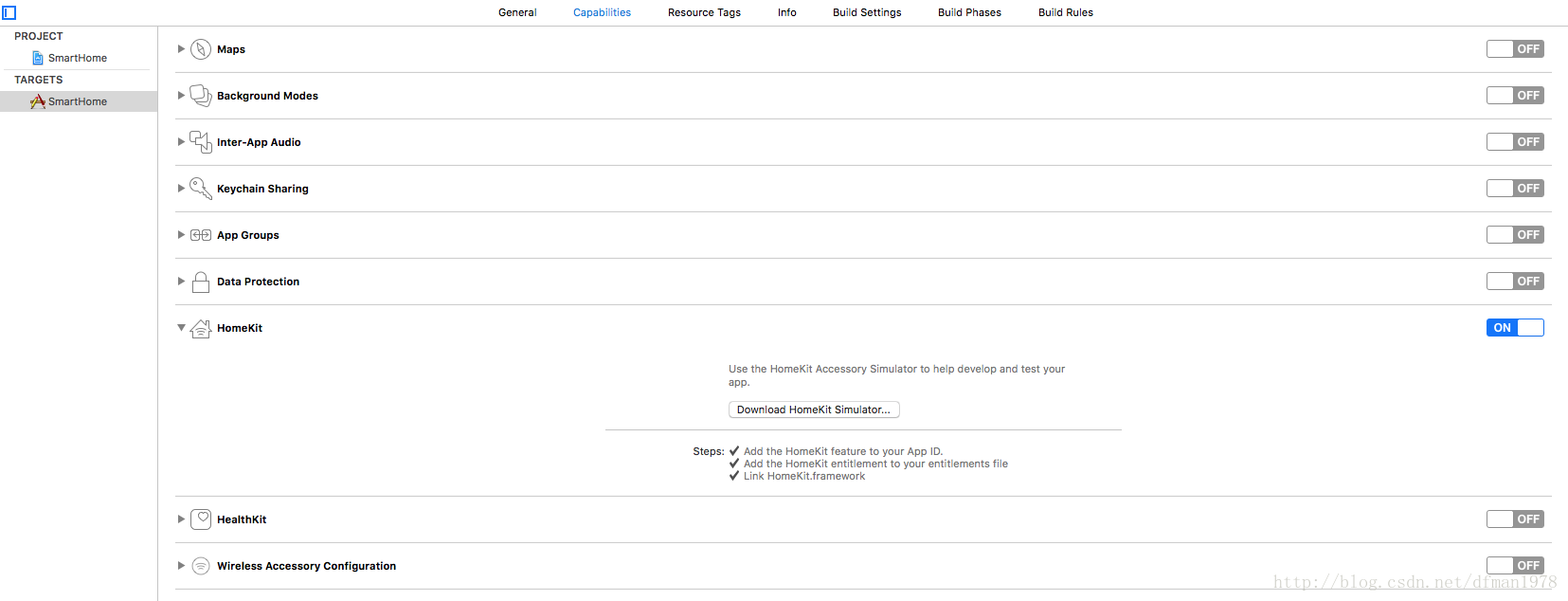This screenshot has height=601, width=1568.
Task: Open the Resource Tags tab
Action: coord(704,12)
